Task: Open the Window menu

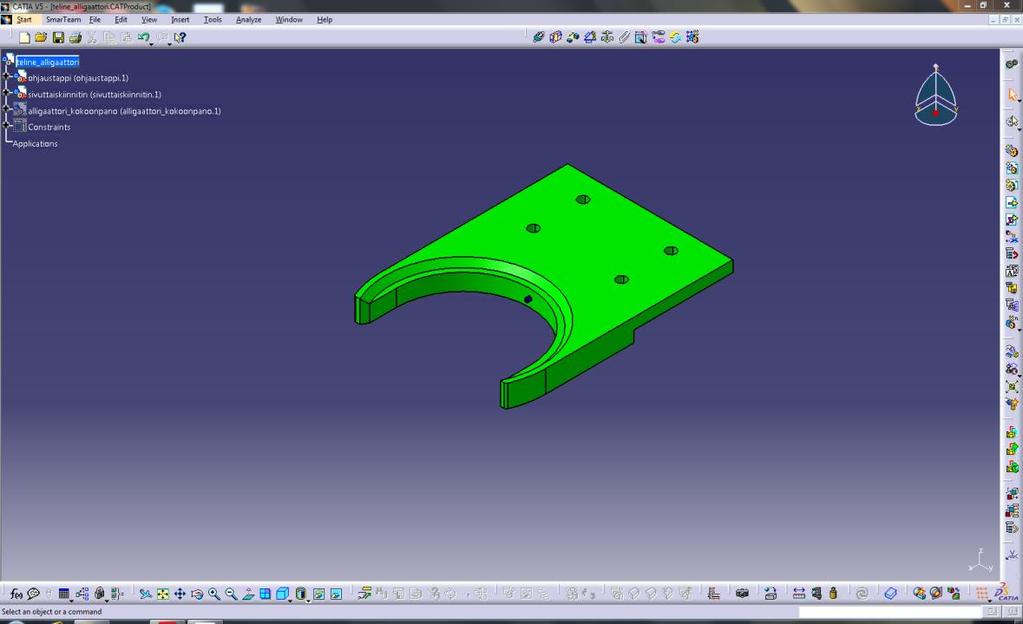Action: 289,20
